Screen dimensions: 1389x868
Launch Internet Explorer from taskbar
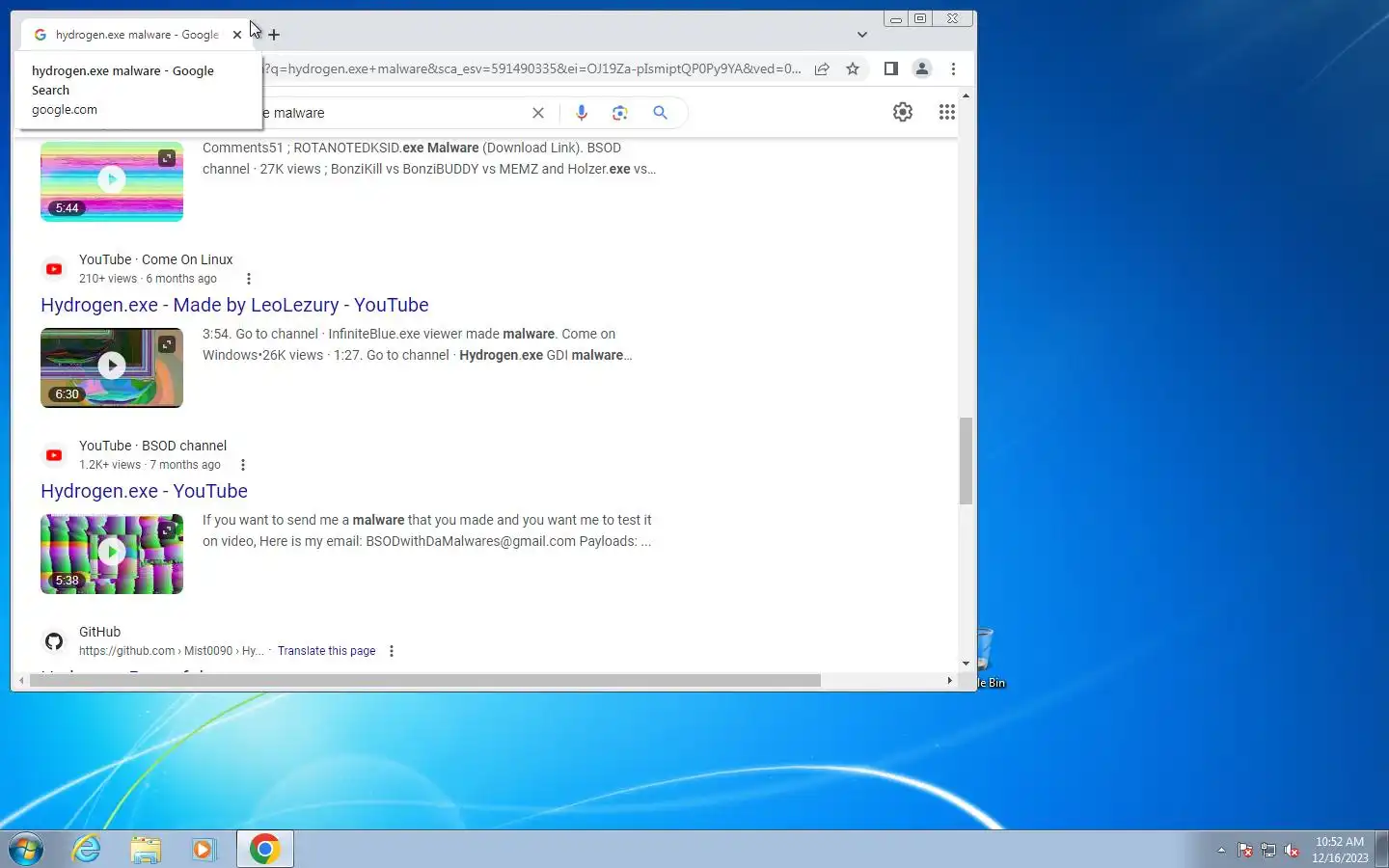(87, 849)
